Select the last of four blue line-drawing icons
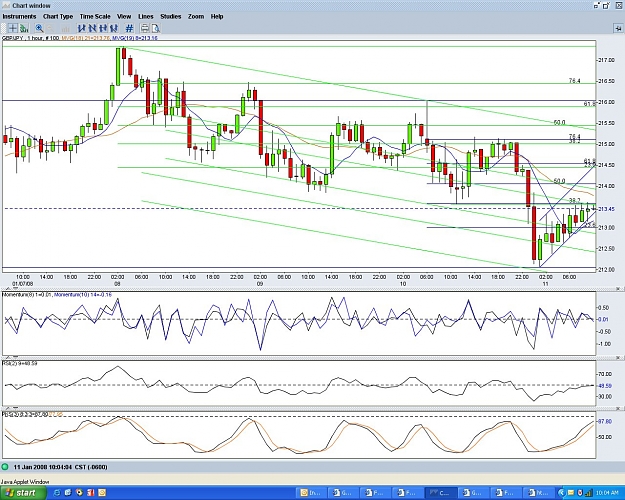 [114, 28]
